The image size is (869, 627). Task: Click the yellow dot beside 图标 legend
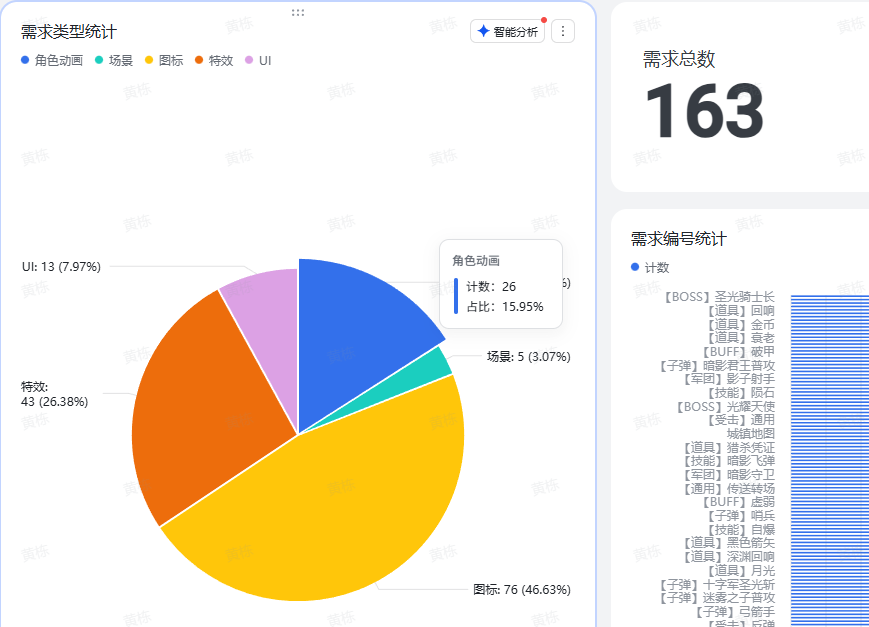coord(150,61)
